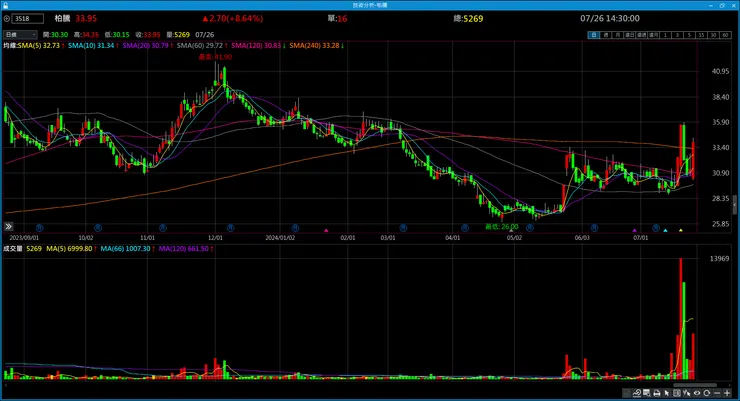The width and height of the screenshot is (740, 401).
Task: Click the 2024/01/02 date axis label
Action: point(280,238)
